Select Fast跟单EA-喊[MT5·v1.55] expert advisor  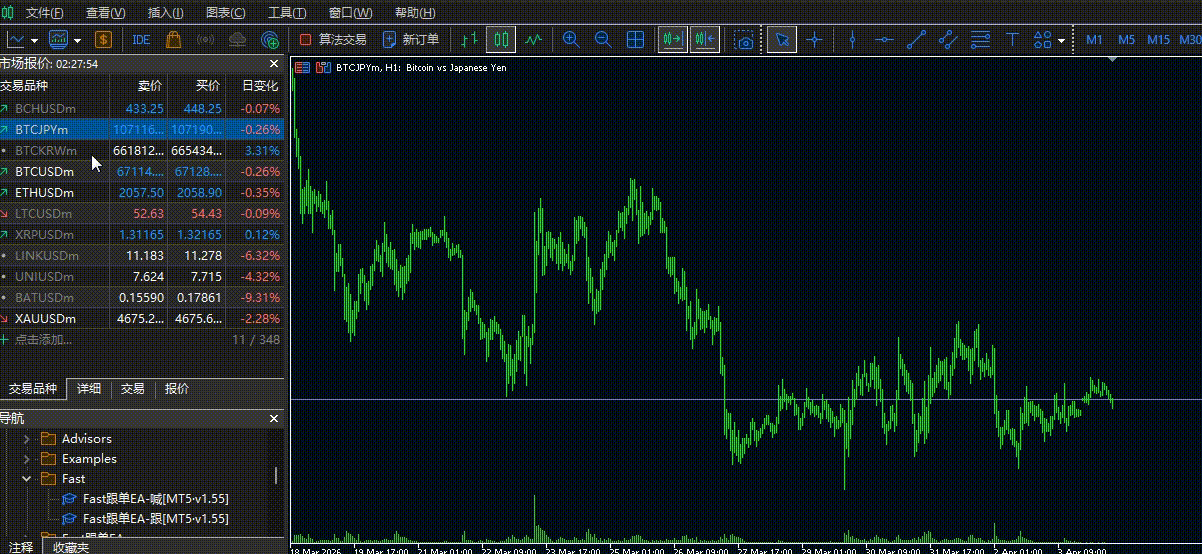(155, 499)
